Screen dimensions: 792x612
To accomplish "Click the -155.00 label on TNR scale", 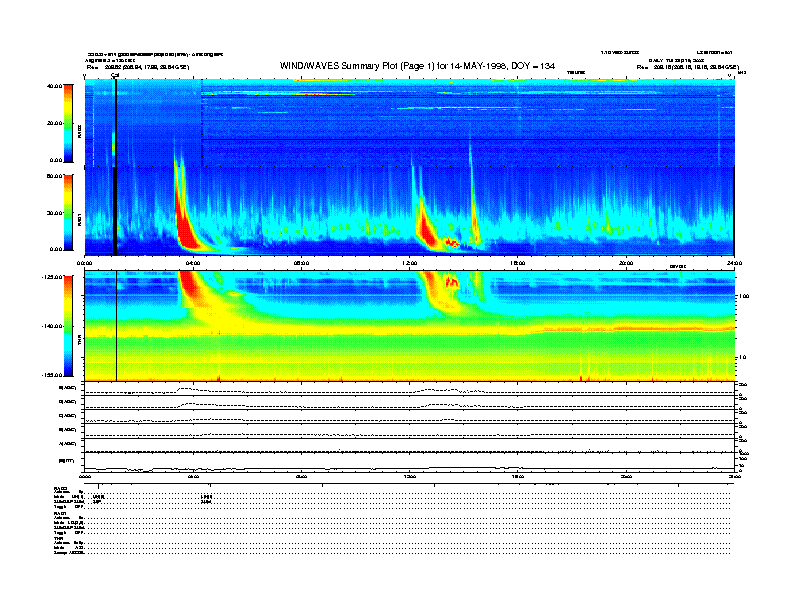I will pyautogui.click(x=52, y=375).
